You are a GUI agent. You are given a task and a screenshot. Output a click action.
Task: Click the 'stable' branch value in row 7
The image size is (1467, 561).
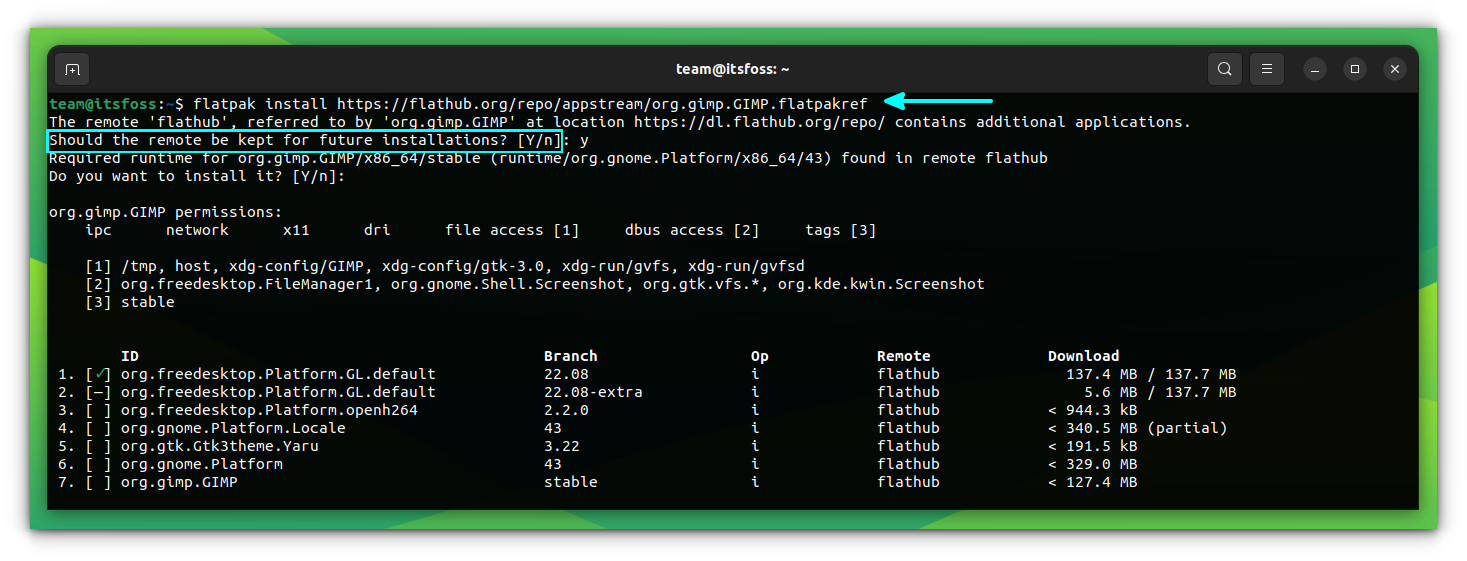[x=571, y=482]
